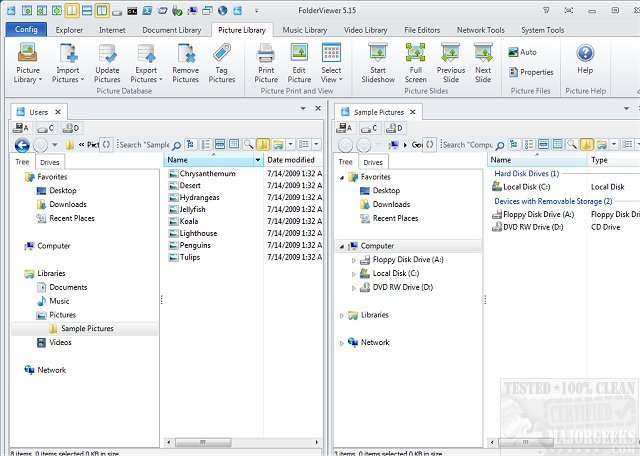The width and height of the screenshot is (640, 456).
Task: Open the Select View ribbon button
Action: (331, 63)
